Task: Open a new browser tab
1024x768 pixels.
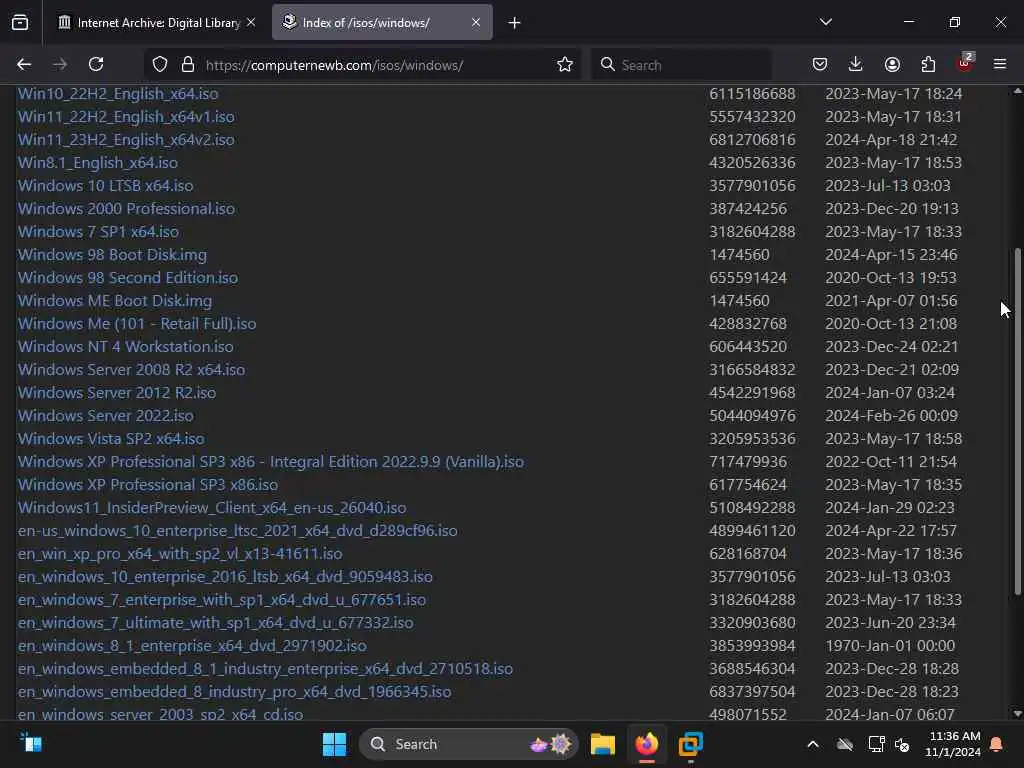Action: 515,23
